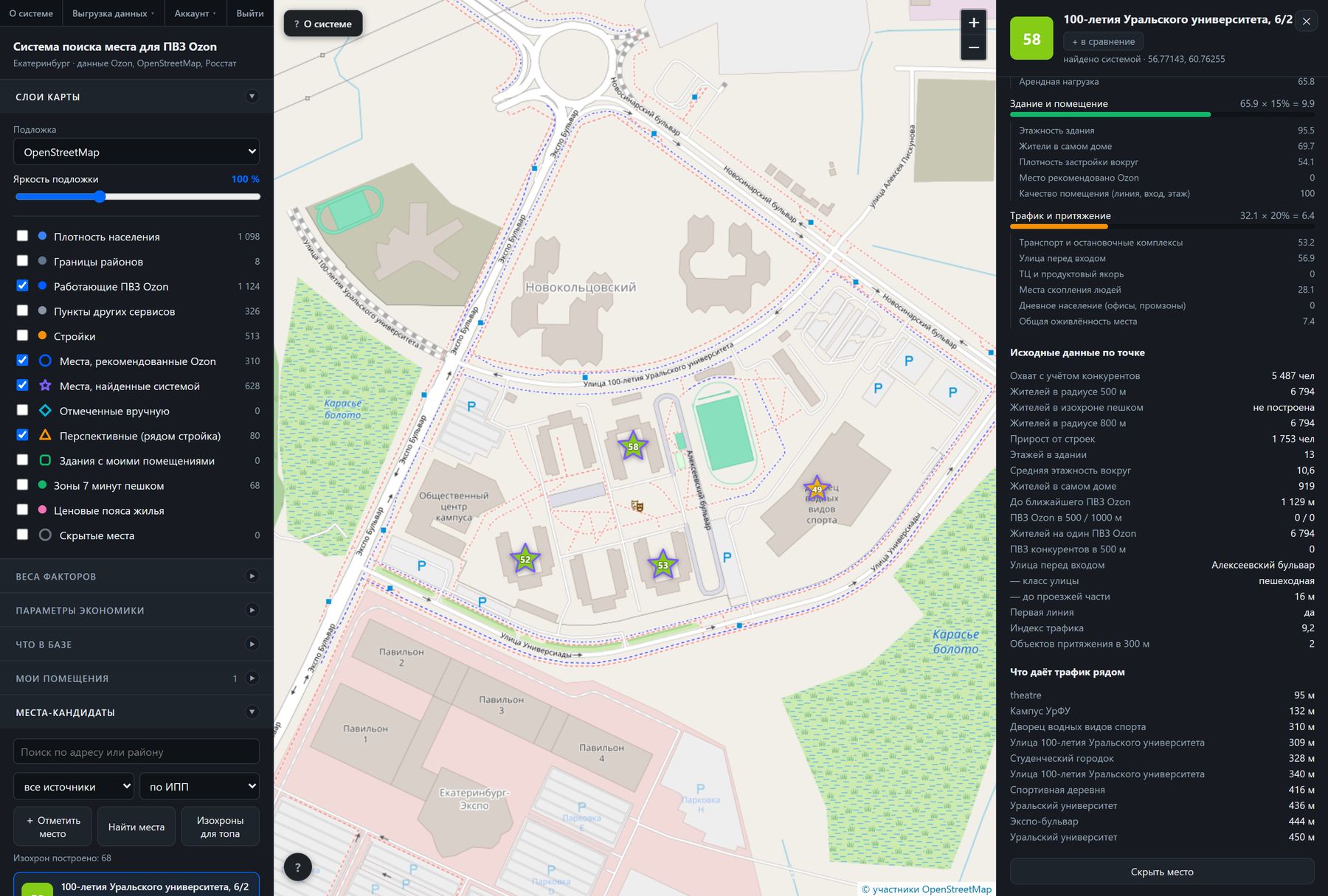Screen dimensions: 1328x896
Task: Zoom in the map with plus button
Action: click(x=974, y=23)
